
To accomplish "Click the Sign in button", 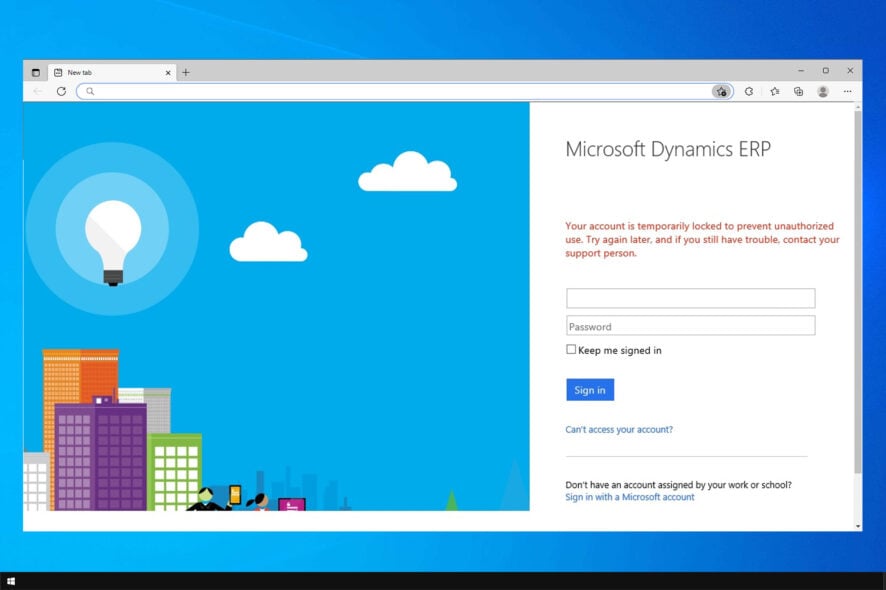I will (x=590, y=390).
